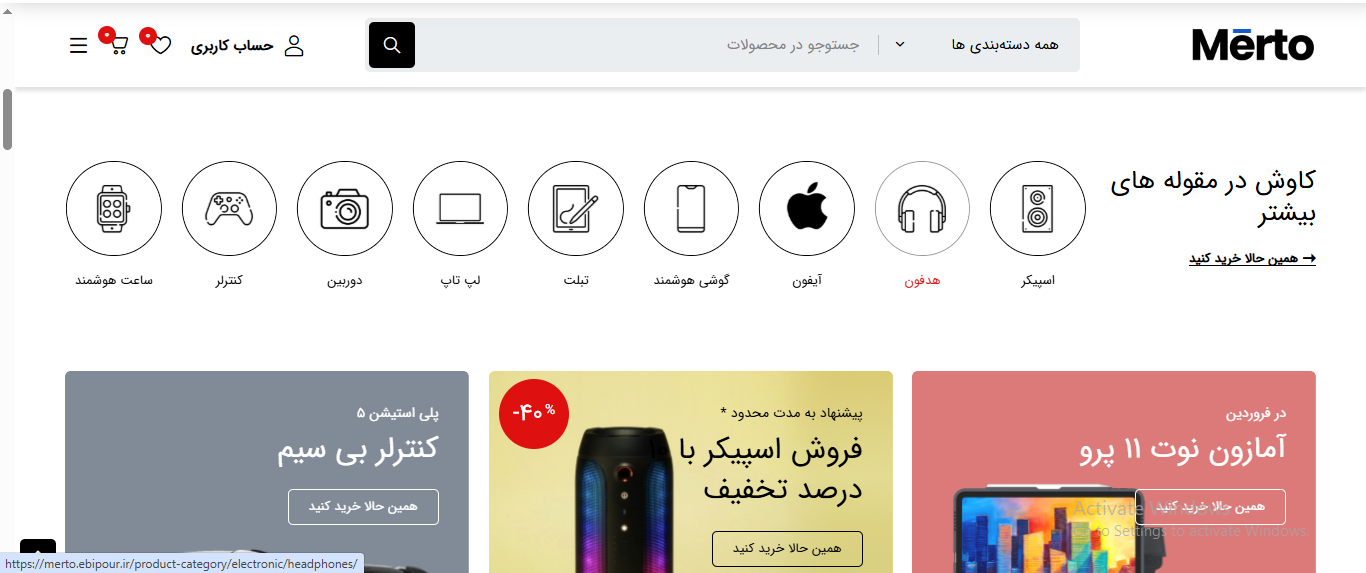The image size is (1366, 573).
Task: Open the shopping cart icon
Action: pos(118,45)
